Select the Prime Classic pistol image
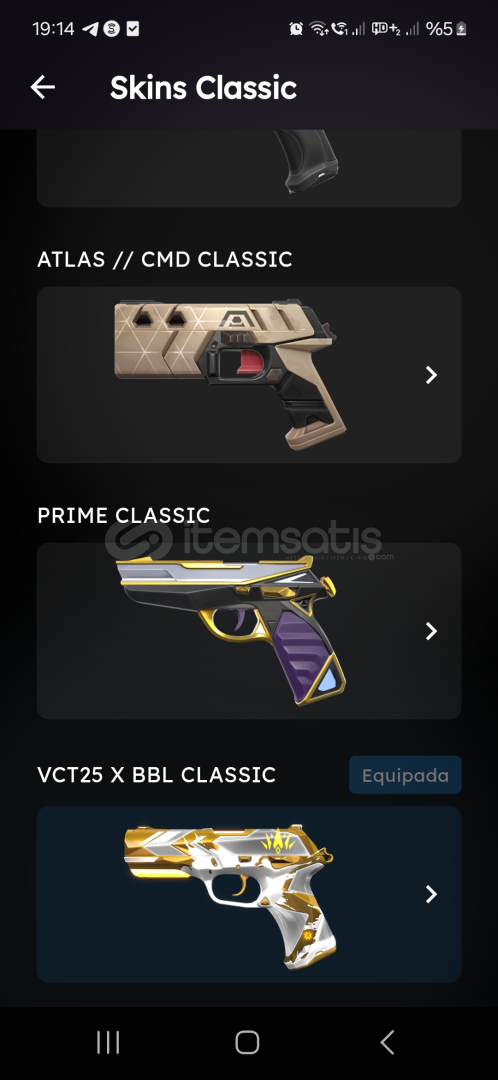The image size is (498, 1080). click(x=231, y=630)
